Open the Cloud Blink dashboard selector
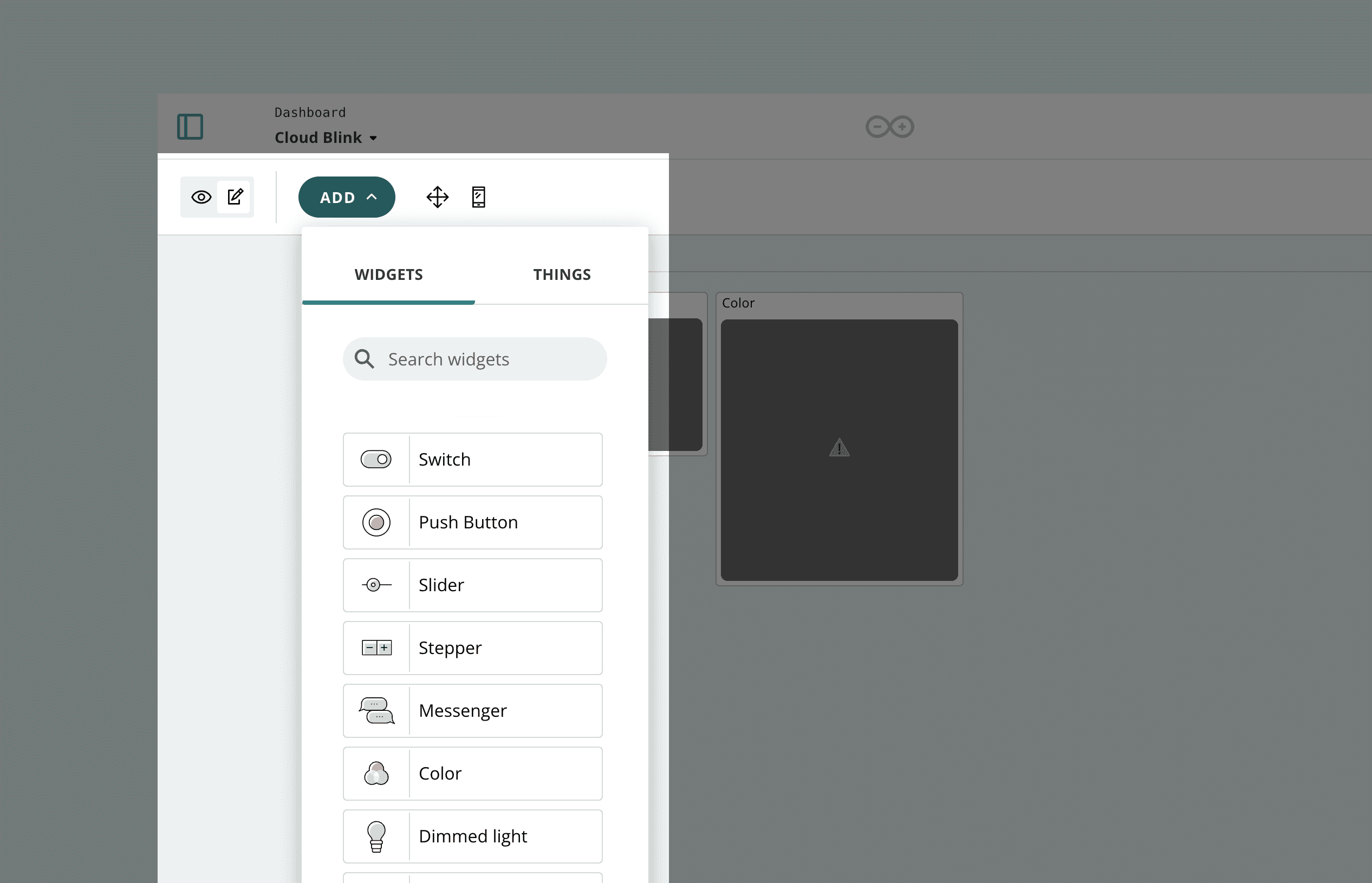1372x883 pixels. 325,137
